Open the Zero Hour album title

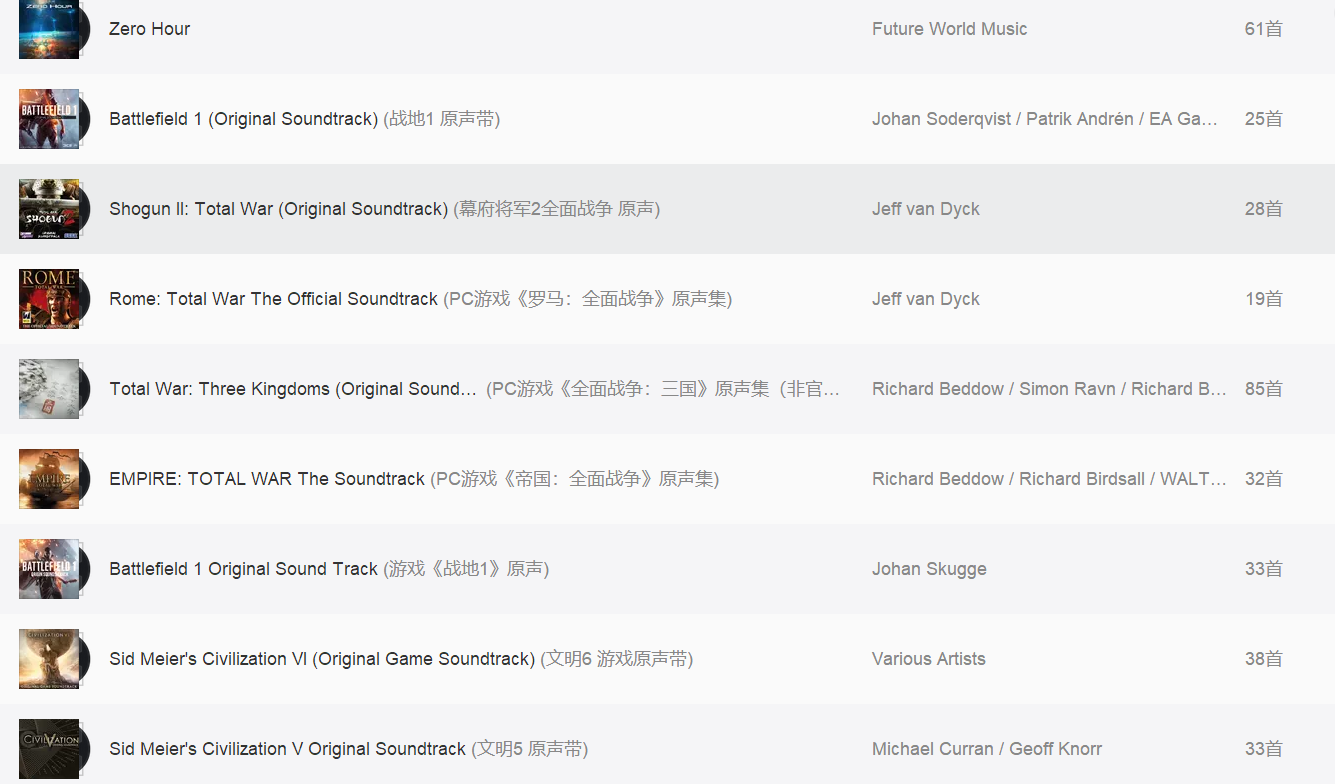[x=149, y=29]
